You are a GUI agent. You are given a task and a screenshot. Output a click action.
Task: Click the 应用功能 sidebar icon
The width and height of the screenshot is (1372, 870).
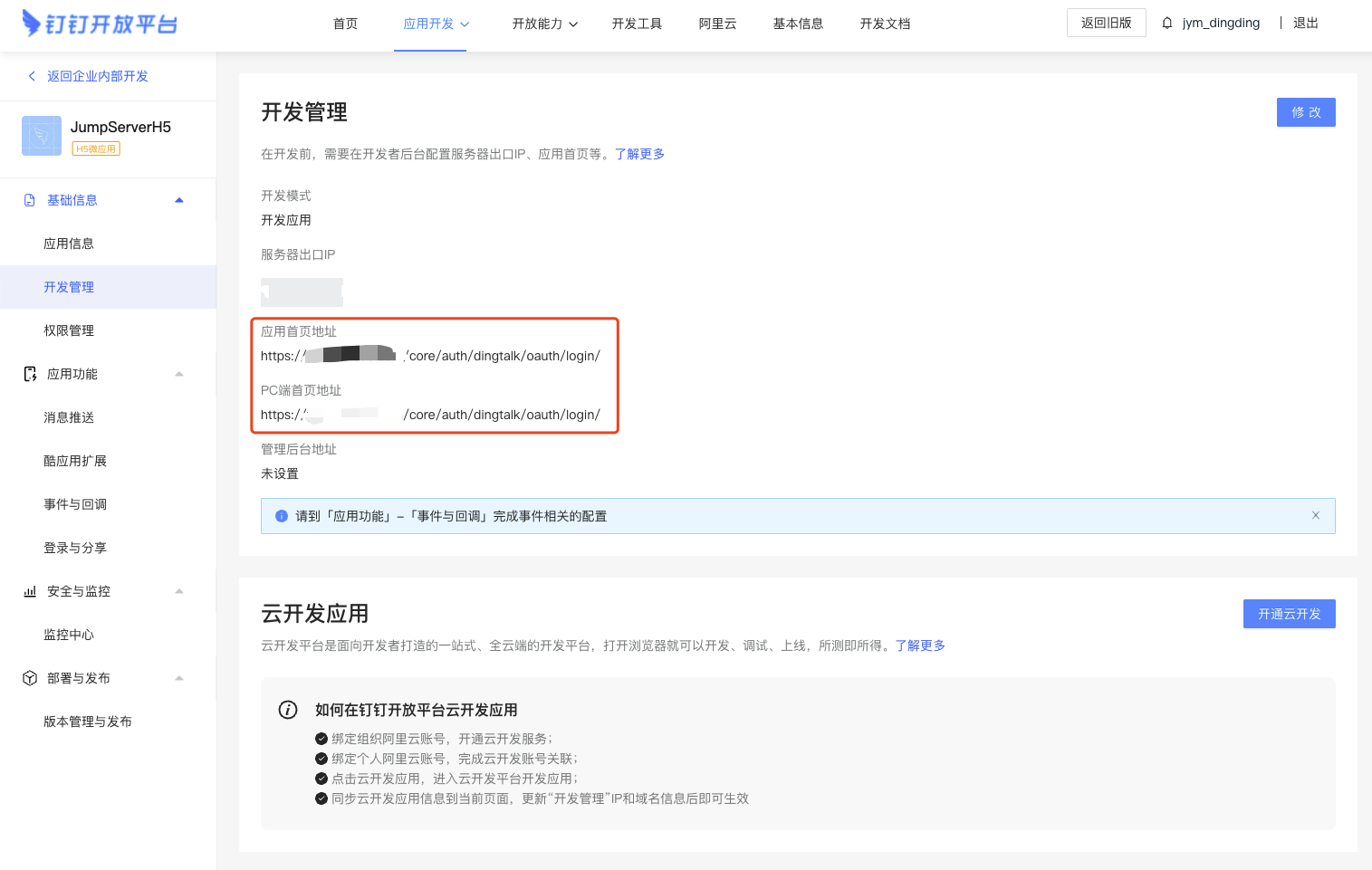27,373
